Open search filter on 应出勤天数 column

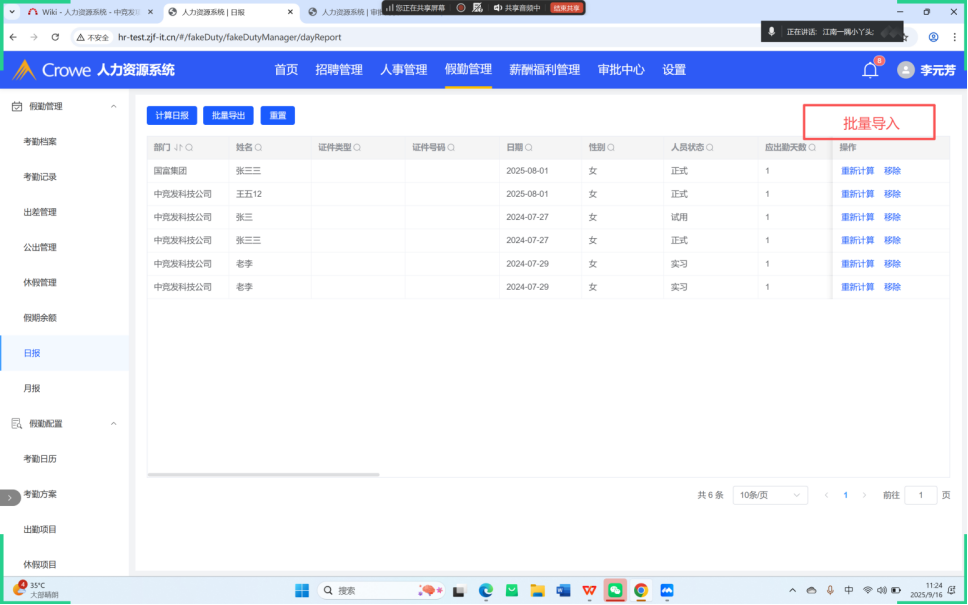coord(812,148)
